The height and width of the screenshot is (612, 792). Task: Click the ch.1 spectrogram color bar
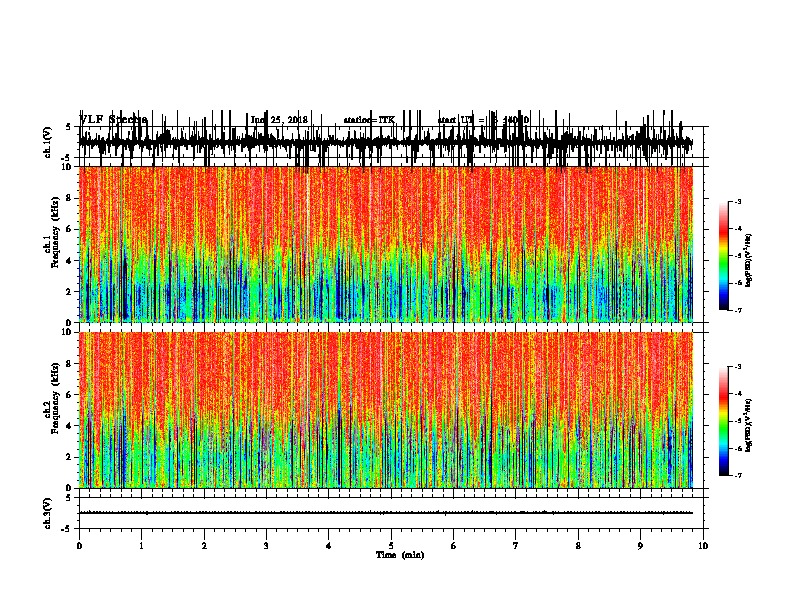(x=724, y=256)
